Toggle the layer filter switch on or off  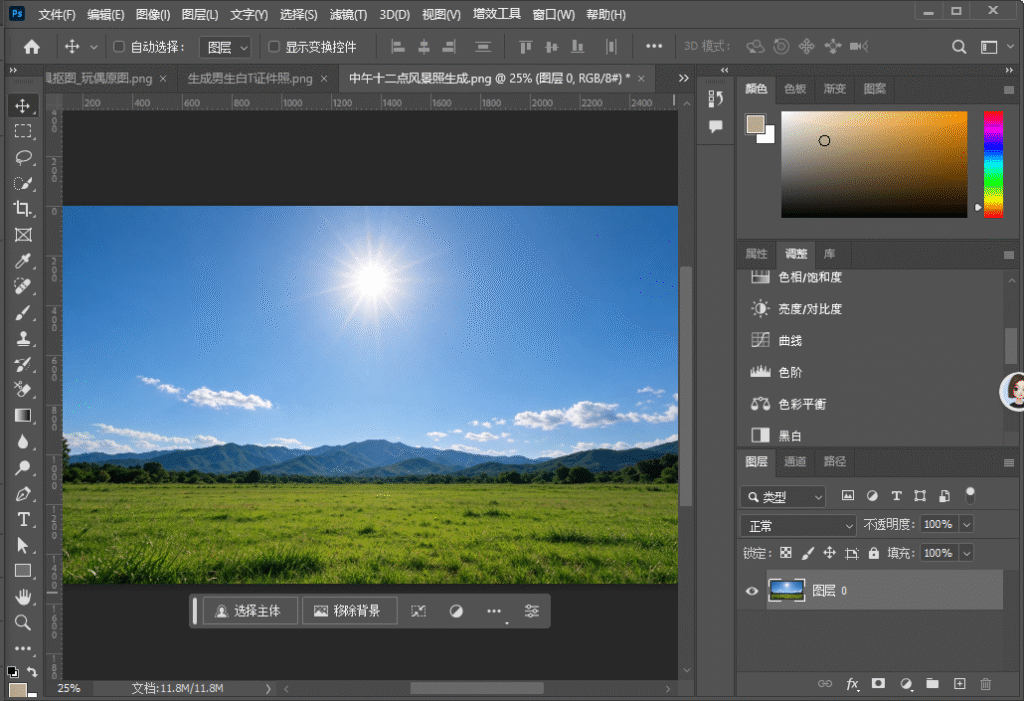[970, 495]
